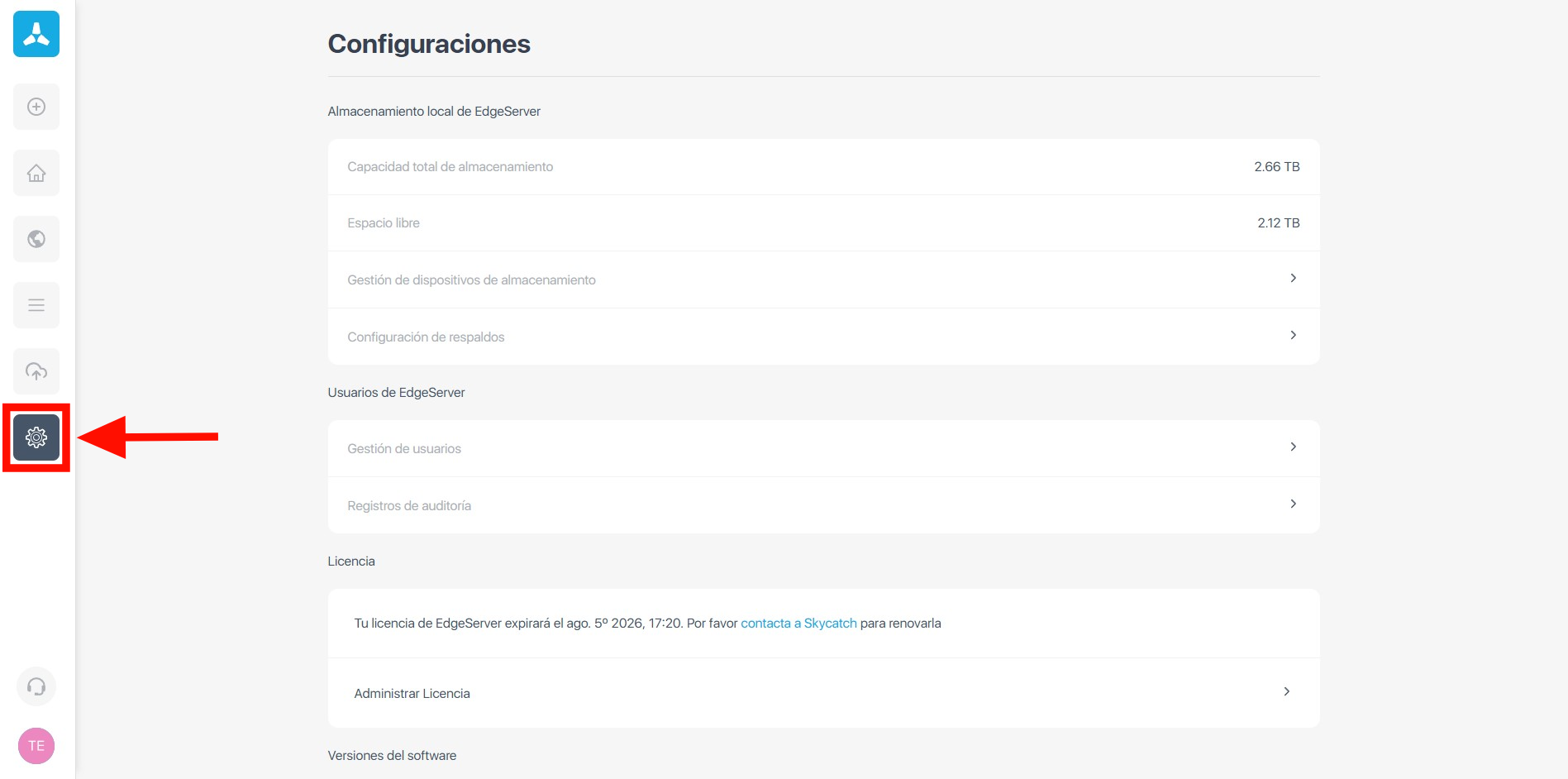Expand Registros de auditoría chevron
Screen dimensions: 1568x779
click(x=1293, y=504)
